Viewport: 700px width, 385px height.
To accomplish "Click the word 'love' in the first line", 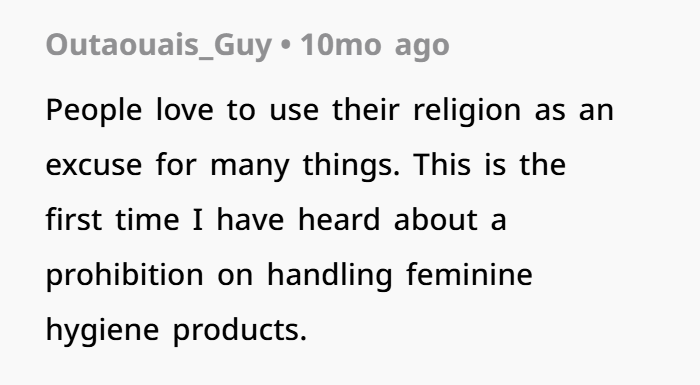I will [x=184, y=110].
